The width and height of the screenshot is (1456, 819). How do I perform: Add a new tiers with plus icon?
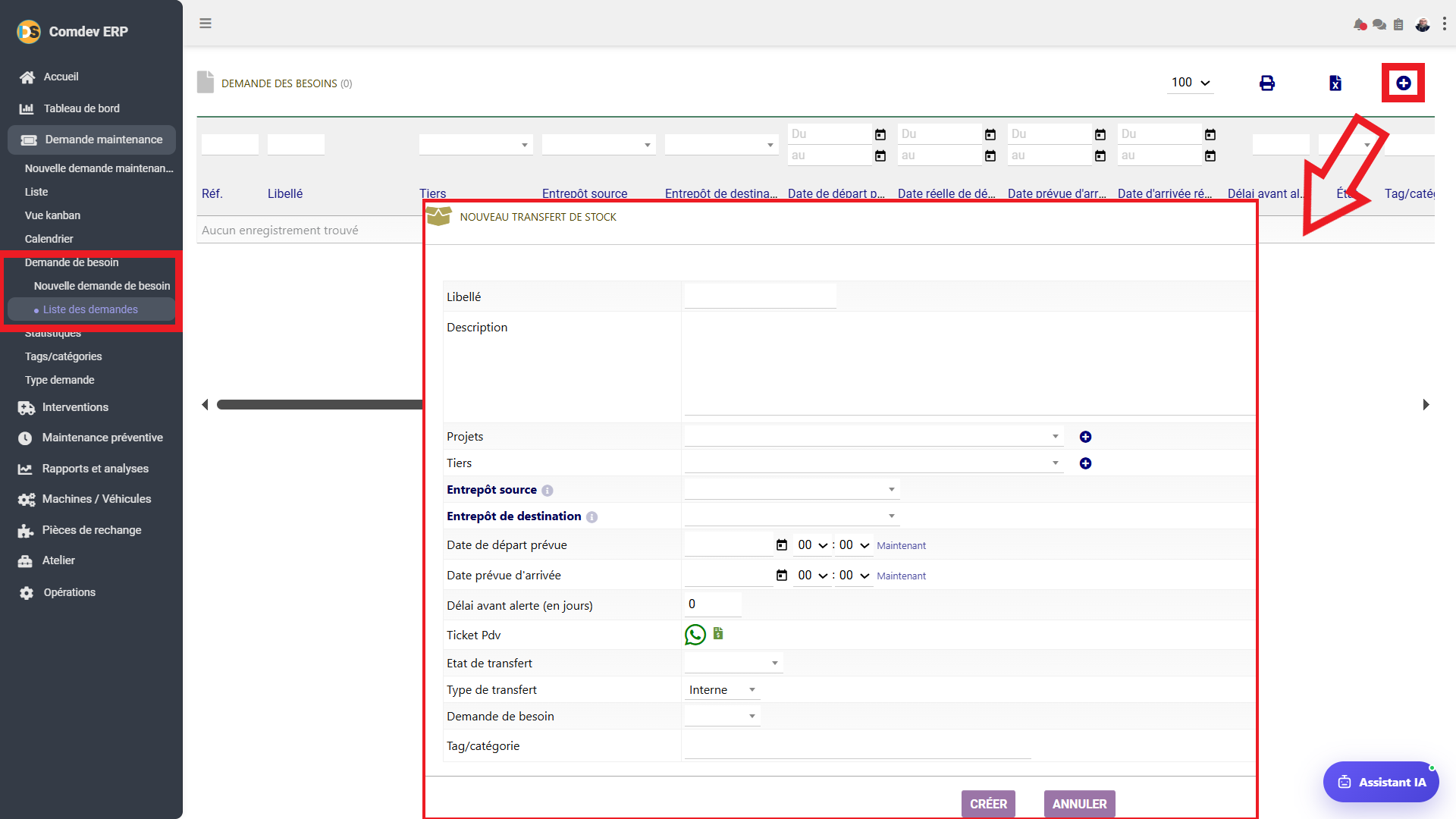tap(1085, 463)
